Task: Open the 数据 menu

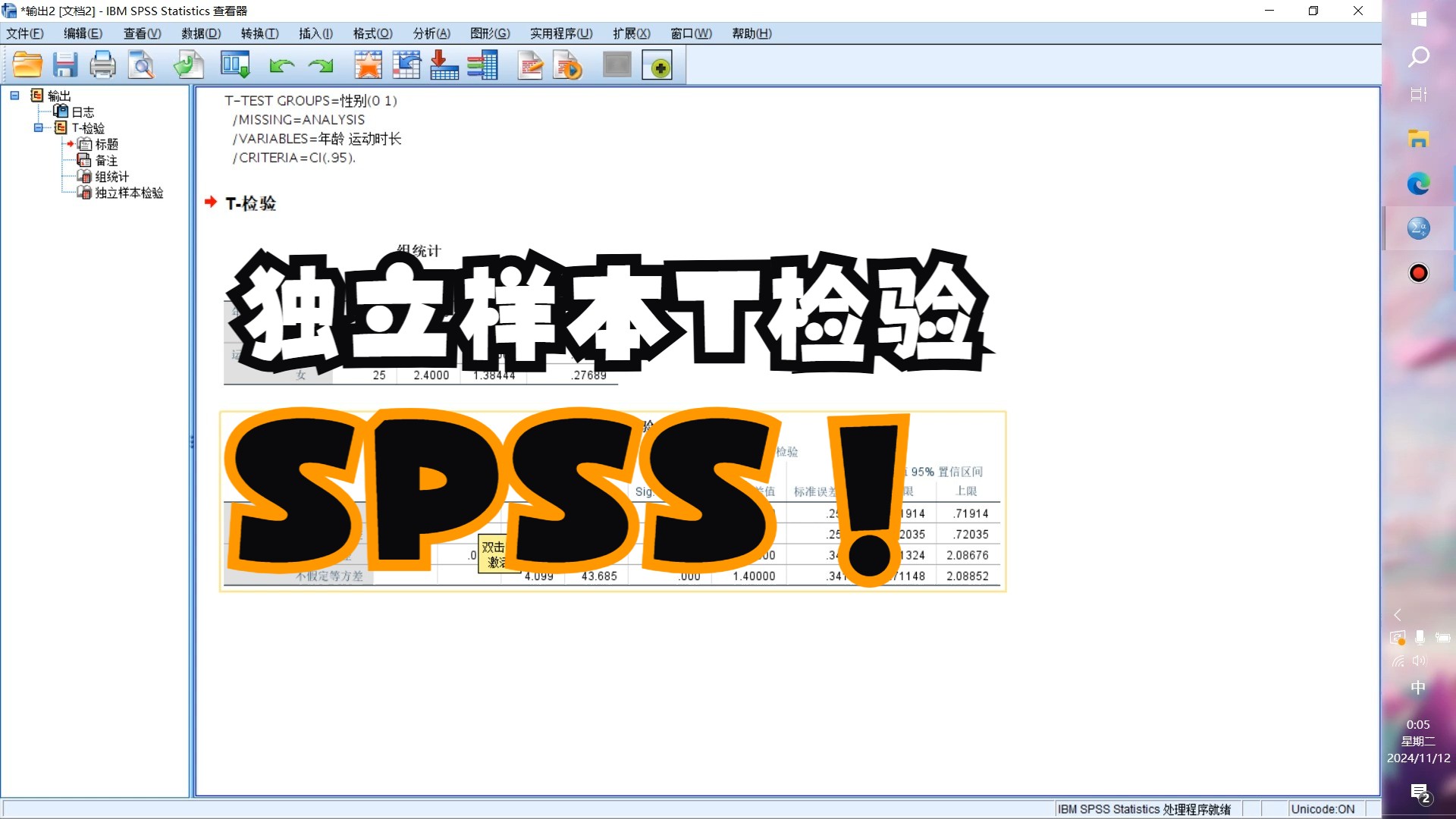Action: (x=201, y=33)
